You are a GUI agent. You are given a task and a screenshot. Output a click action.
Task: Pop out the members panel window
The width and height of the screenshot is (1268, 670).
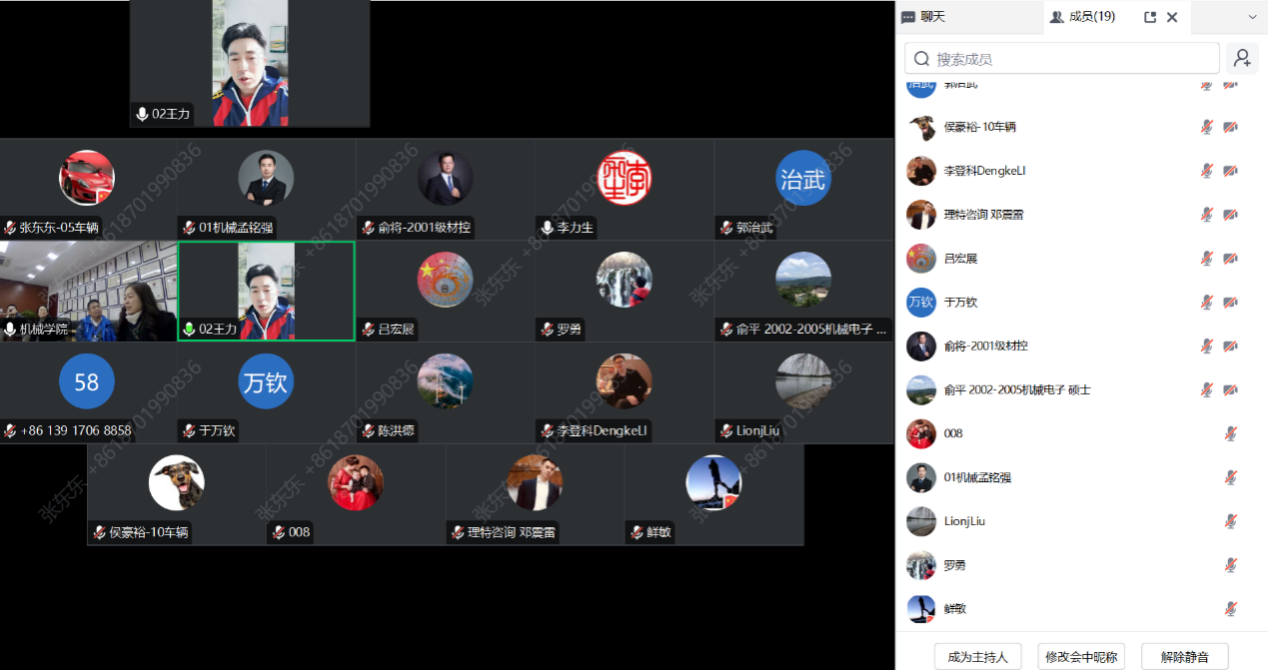coord(1150,17)
